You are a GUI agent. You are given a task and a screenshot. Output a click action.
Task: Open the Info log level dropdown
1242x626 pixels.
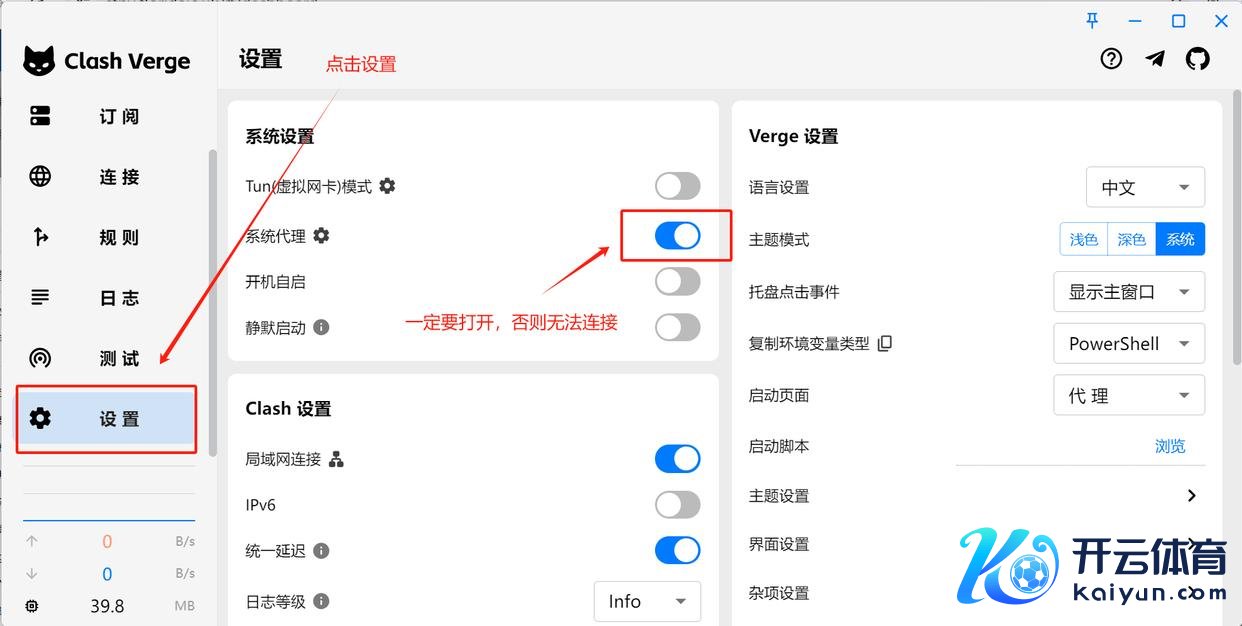647,601
